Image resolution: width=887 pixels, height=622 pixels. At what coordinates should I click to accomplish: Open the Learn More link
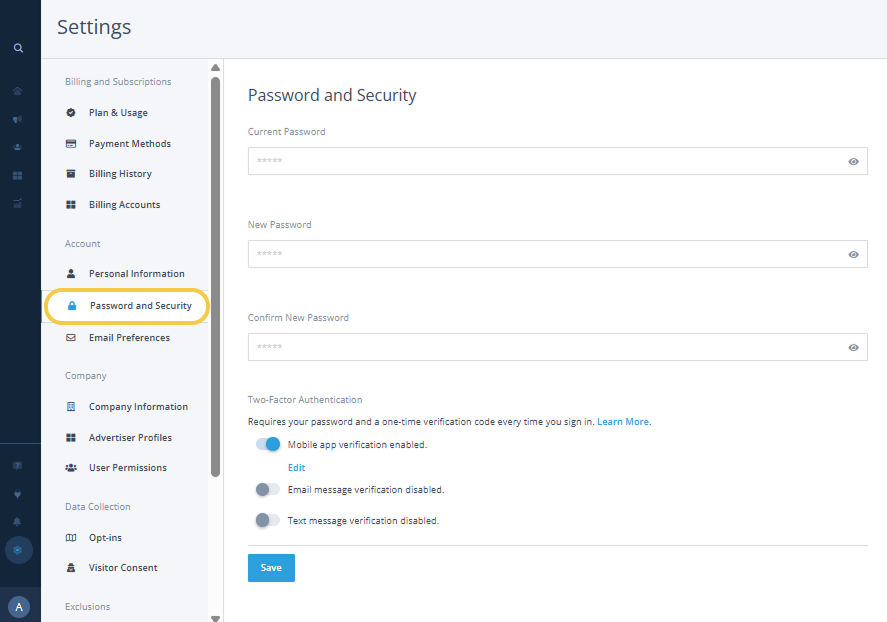coord(624,422)
